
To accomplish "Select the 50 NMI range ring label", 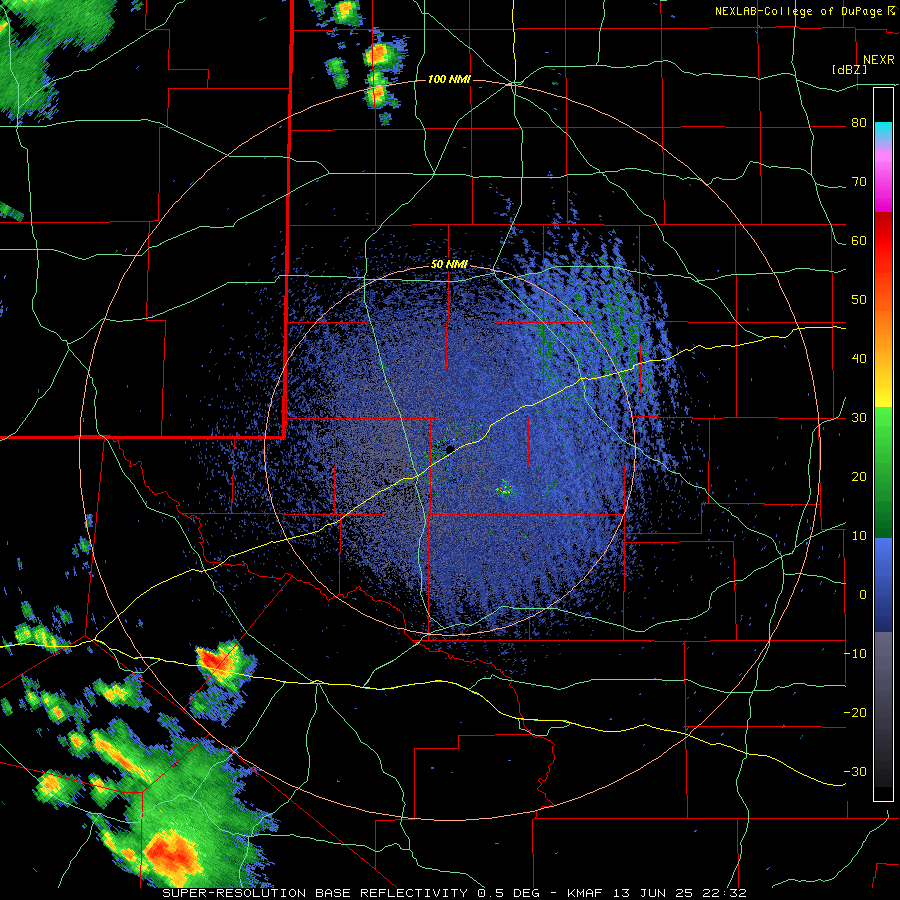I will click(449, 265).
